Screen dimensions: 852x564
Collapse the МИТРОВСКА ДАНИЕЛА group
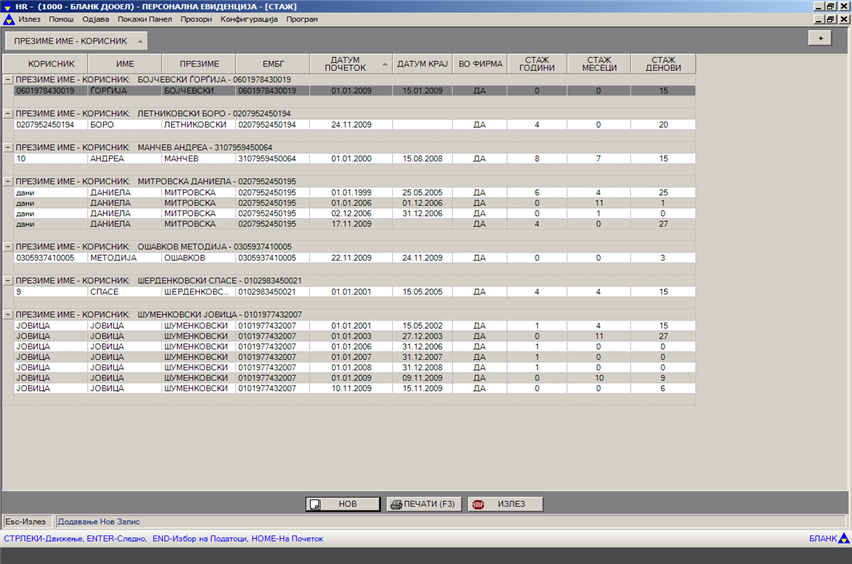(x=8, y=181)
